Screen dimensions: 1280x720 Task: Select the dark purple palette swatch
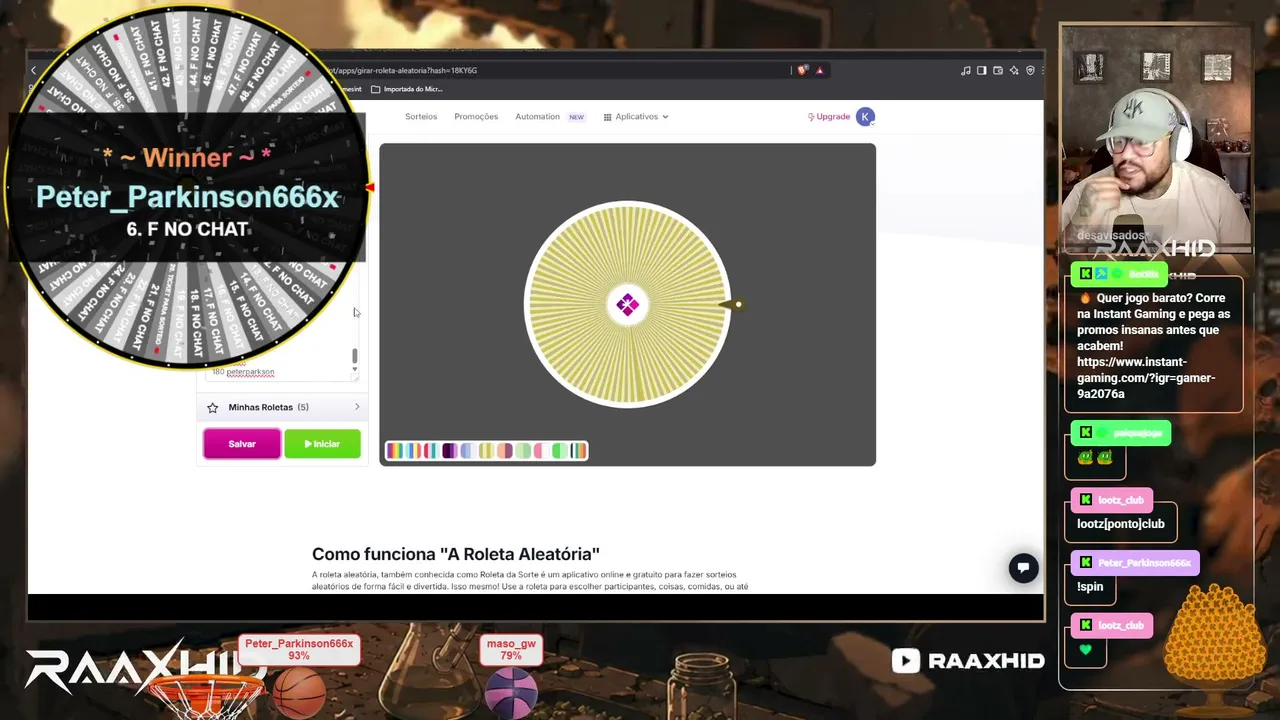point(449,451)
